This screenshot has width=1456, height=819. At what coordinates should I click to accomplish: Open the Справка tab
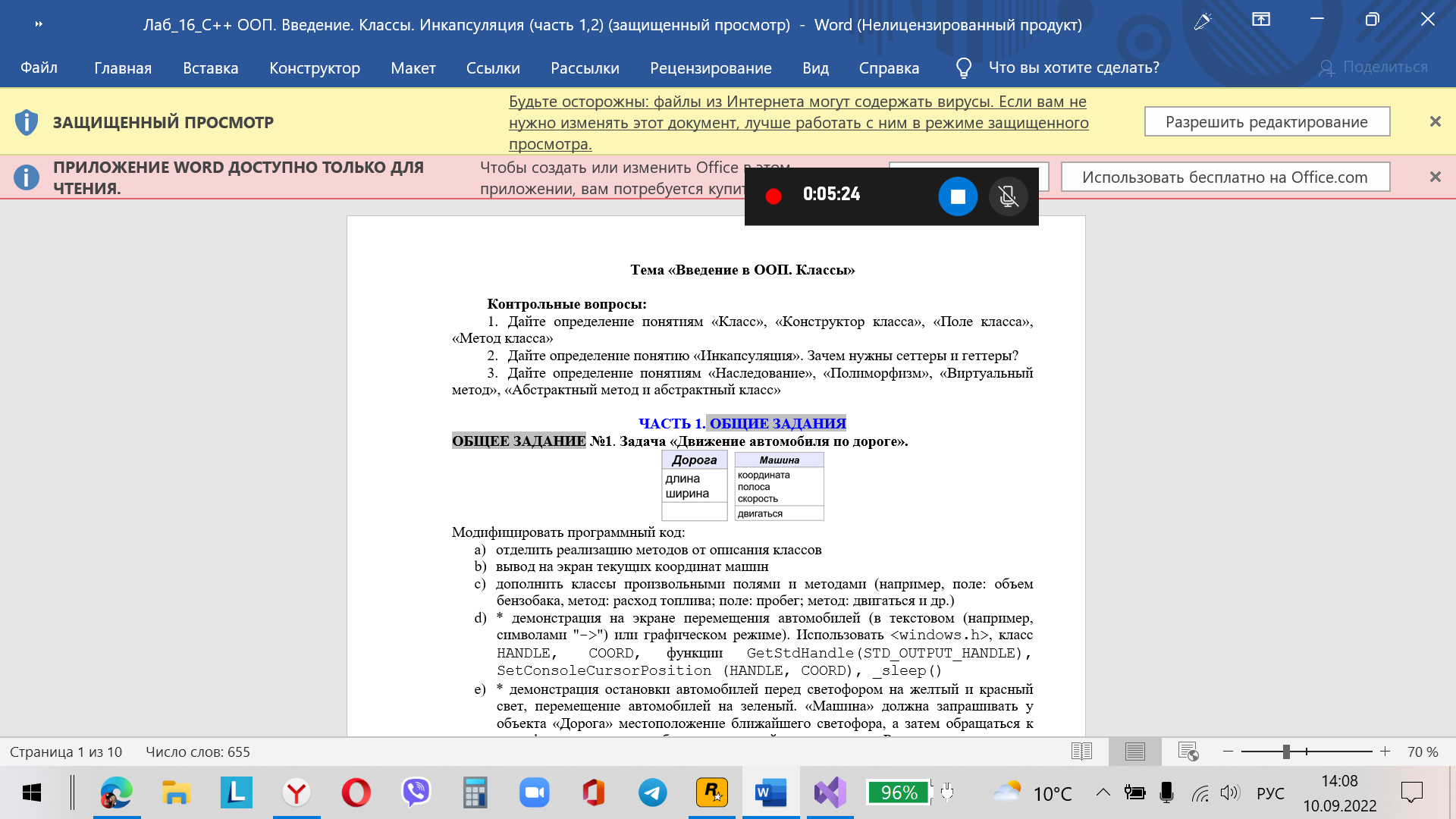[889, 67]
